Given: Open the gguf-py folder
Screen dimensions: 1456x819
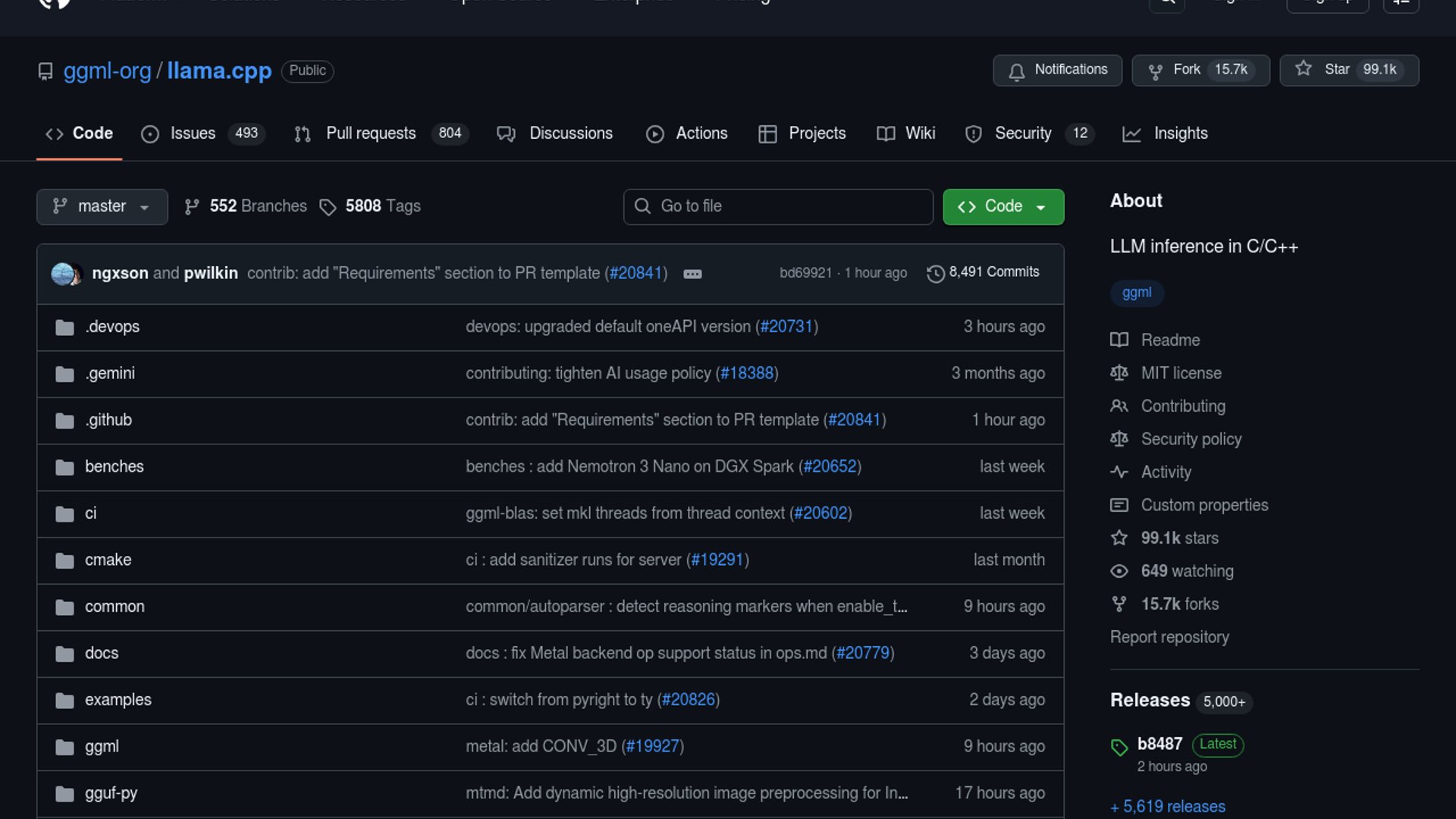Looking at the screenshot, I should [111, 793].
